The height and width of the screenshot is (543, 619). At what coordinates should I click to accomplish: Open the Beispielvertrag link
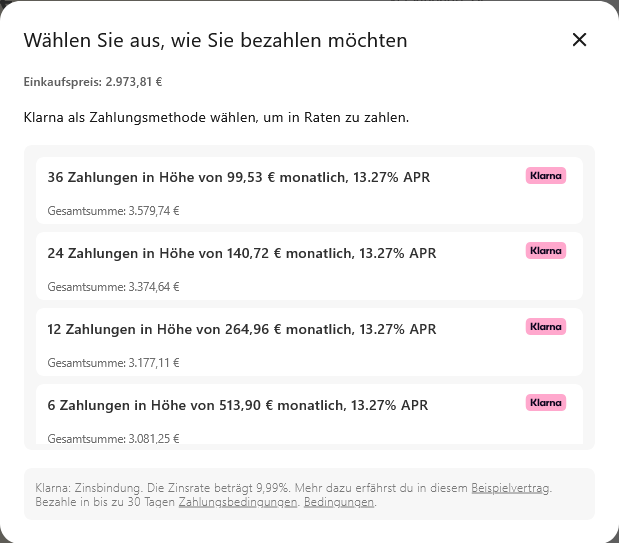[510, 488]
